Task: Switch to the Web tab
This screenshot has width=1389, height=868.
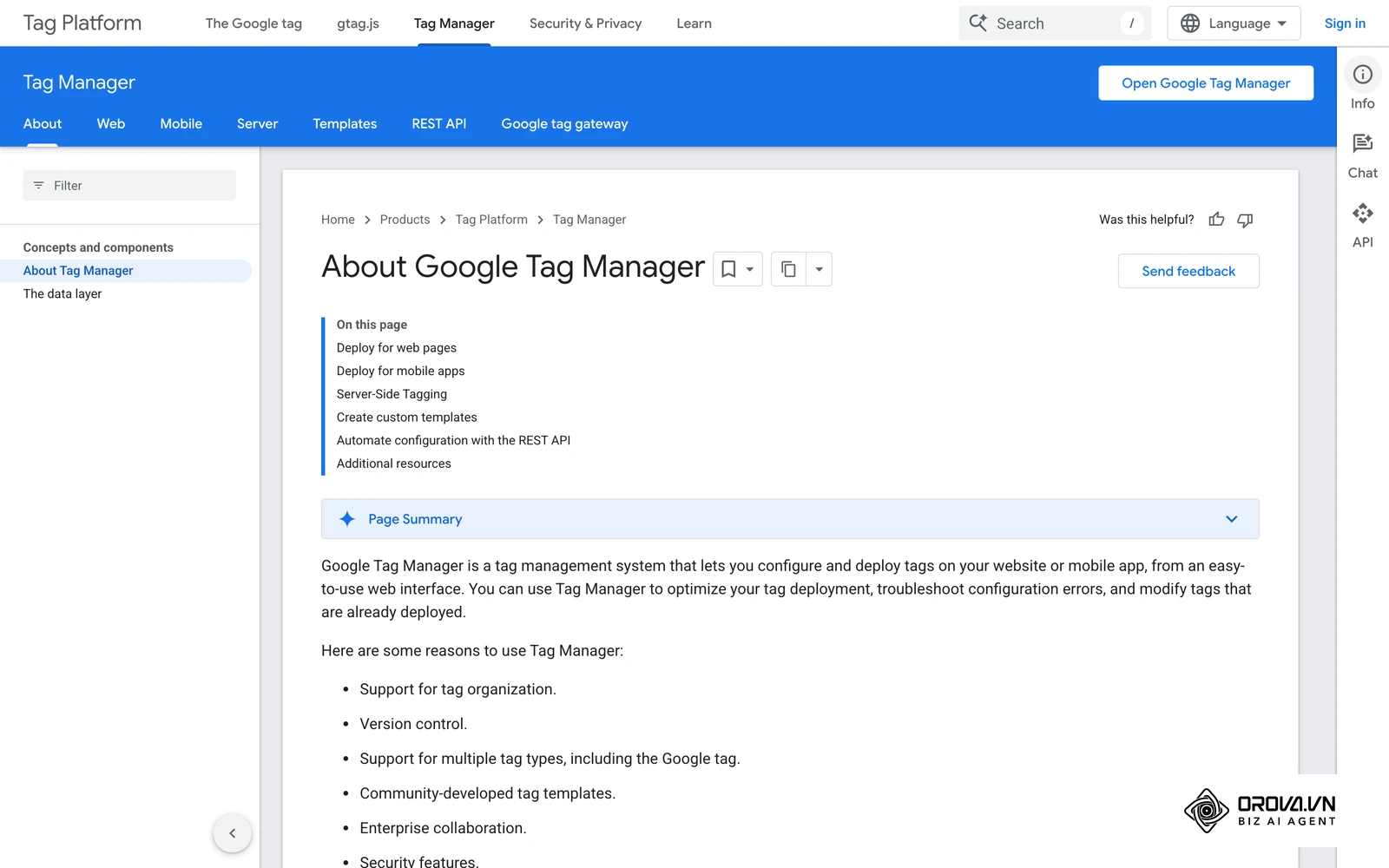Action: tap(111, 124)
